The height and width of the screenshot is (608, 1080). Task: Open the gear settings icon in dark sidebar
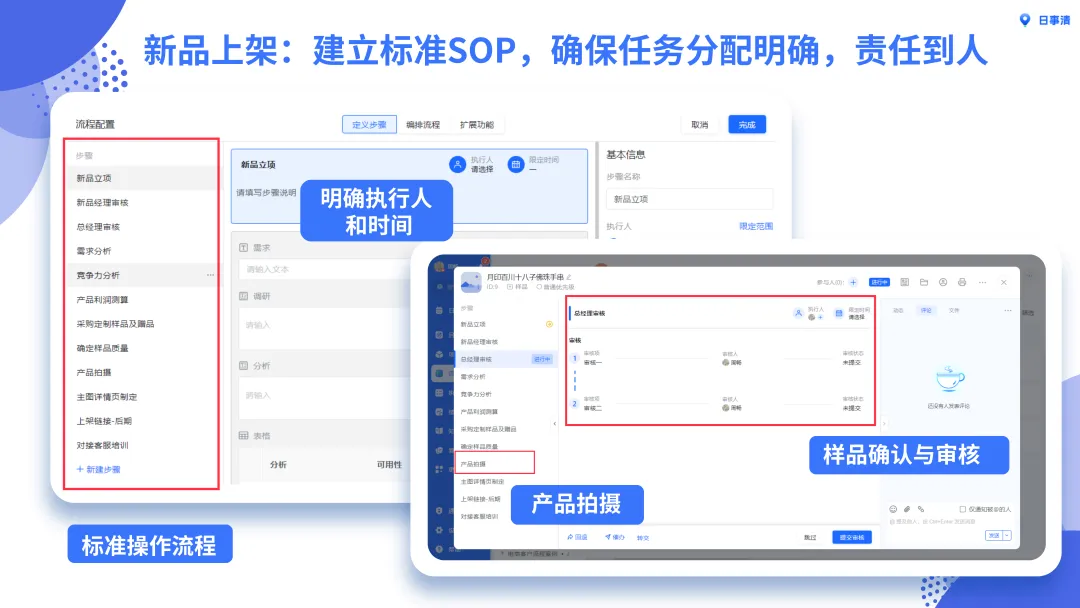(x=439, y=530)
